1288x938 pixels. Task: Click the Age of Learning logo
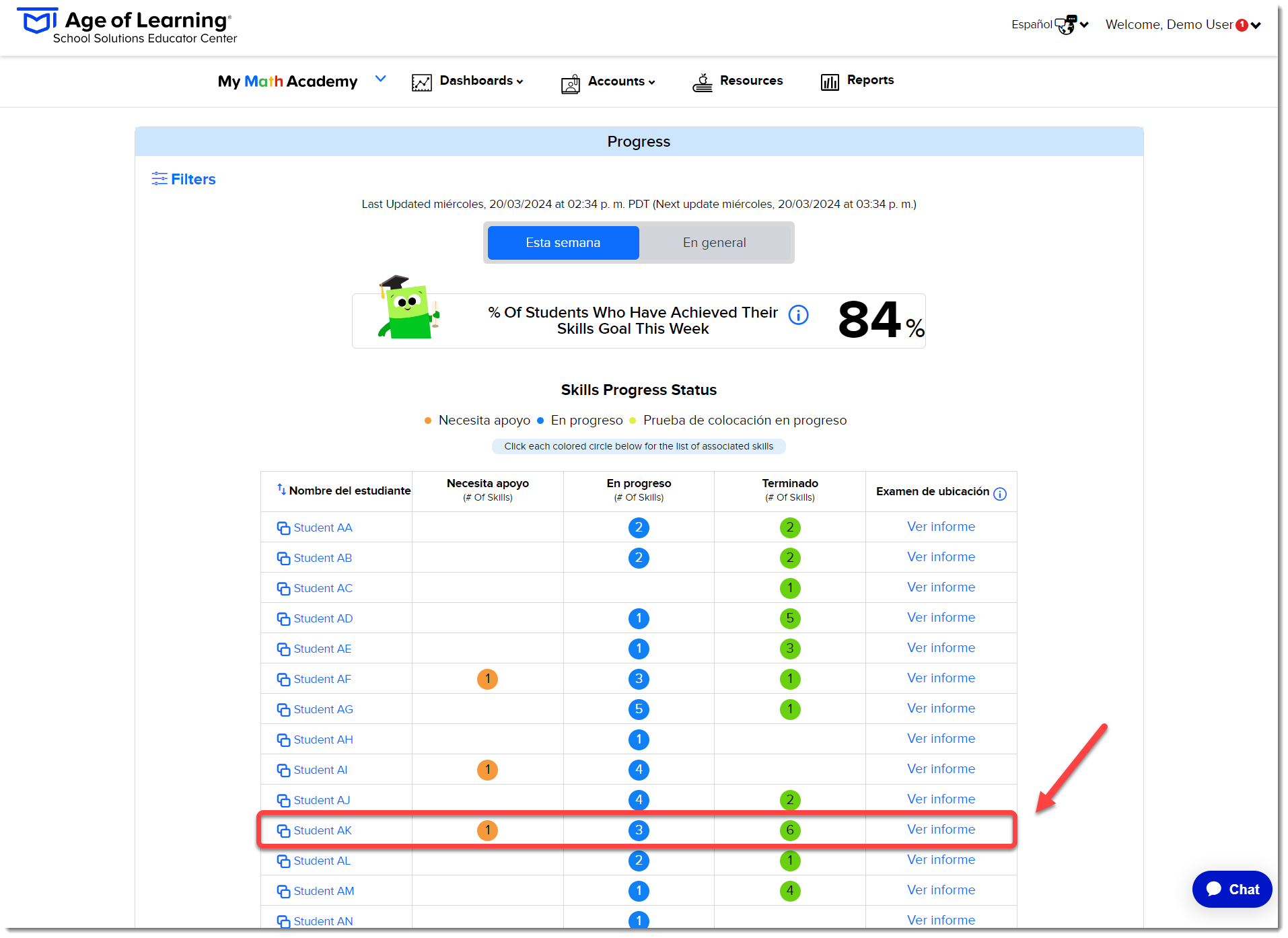[x=127, y=26]
